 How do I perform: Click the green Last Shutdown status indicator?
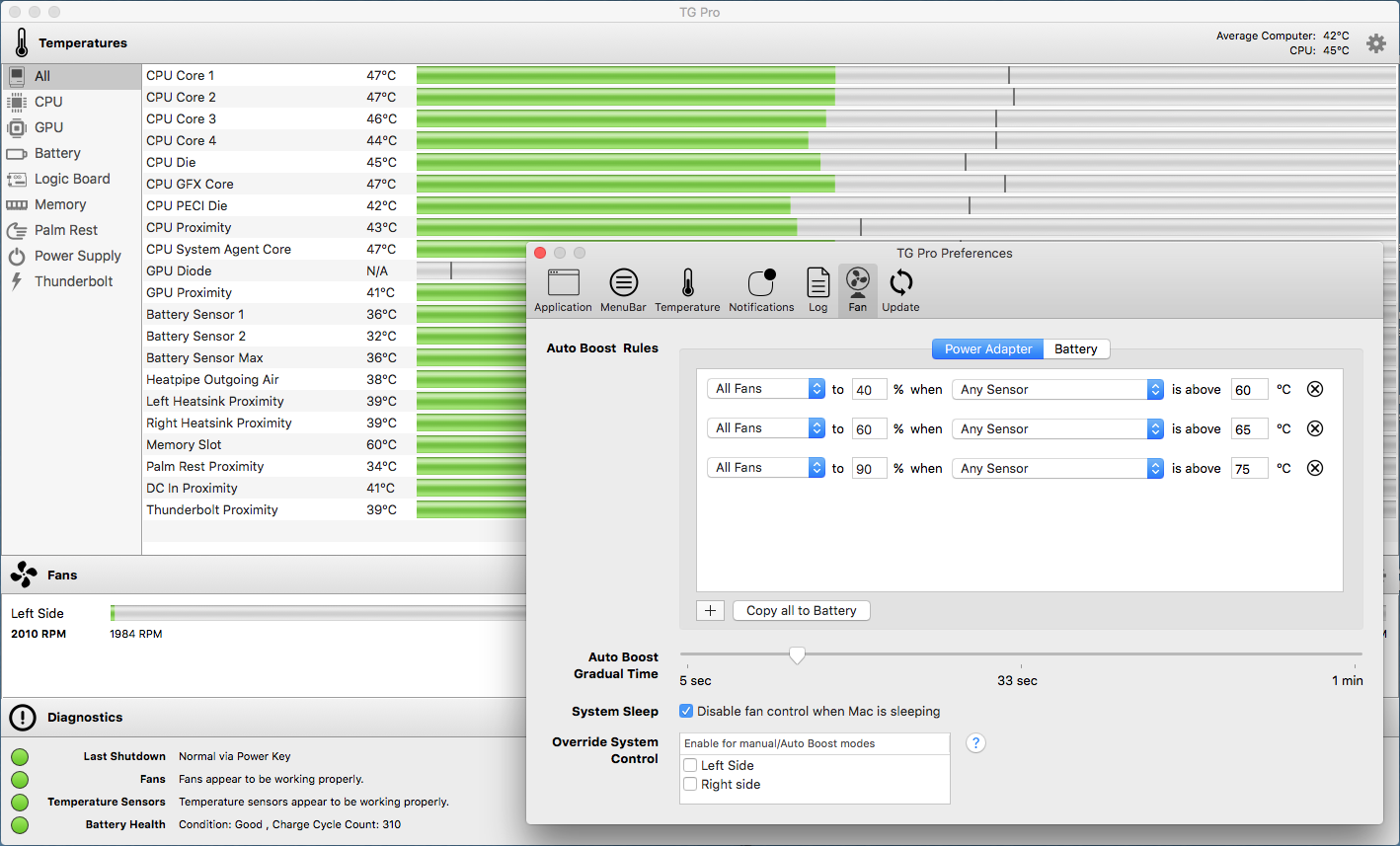20,757
